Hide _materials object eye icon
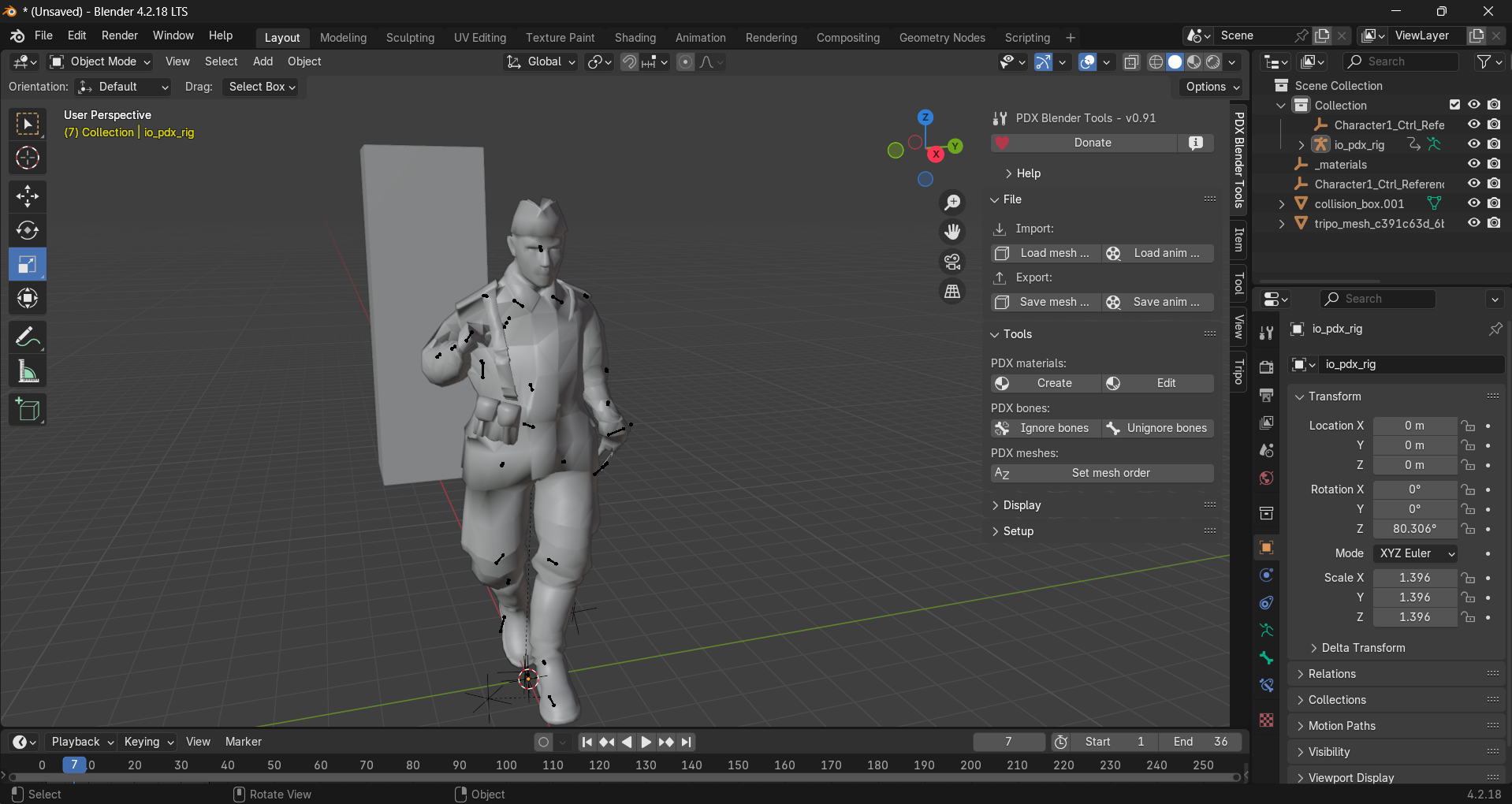Screen dimensions: 1512x804 [x=1473, y=164]
